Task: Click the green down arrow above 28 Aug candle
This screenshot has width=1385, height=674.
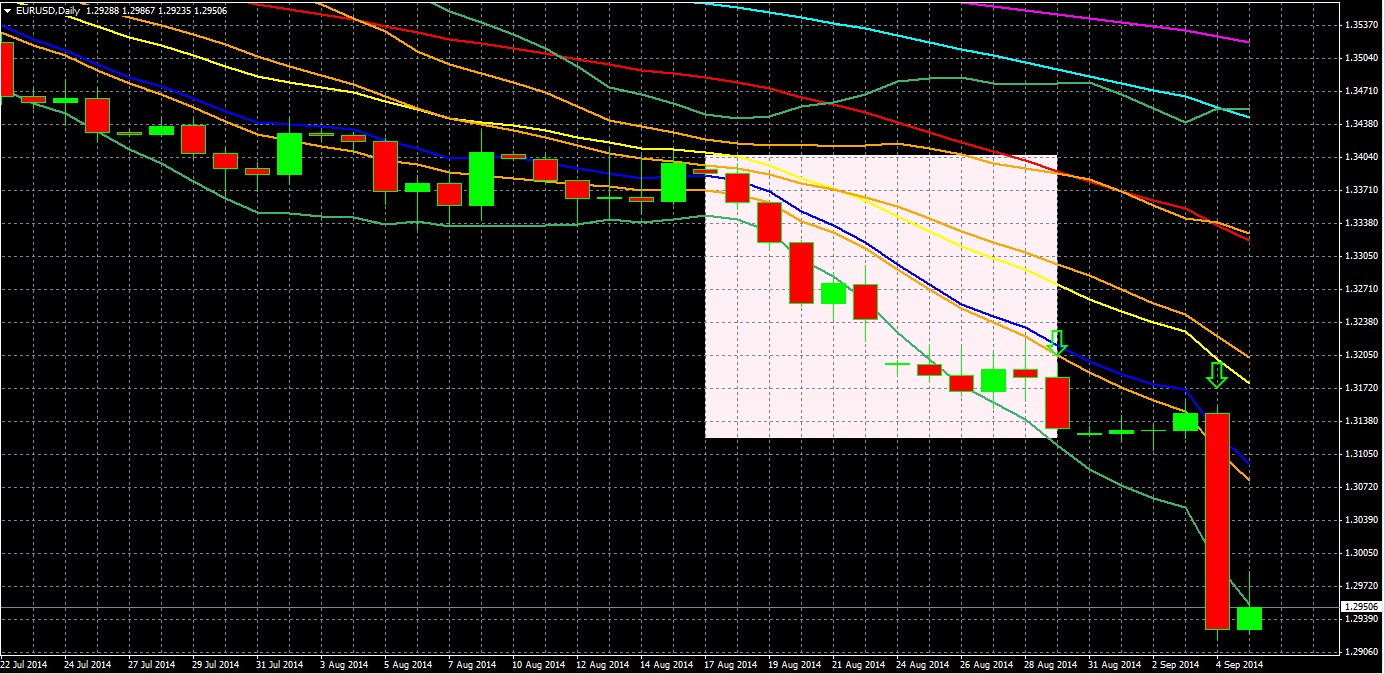Action: (x=1058, y=343)
